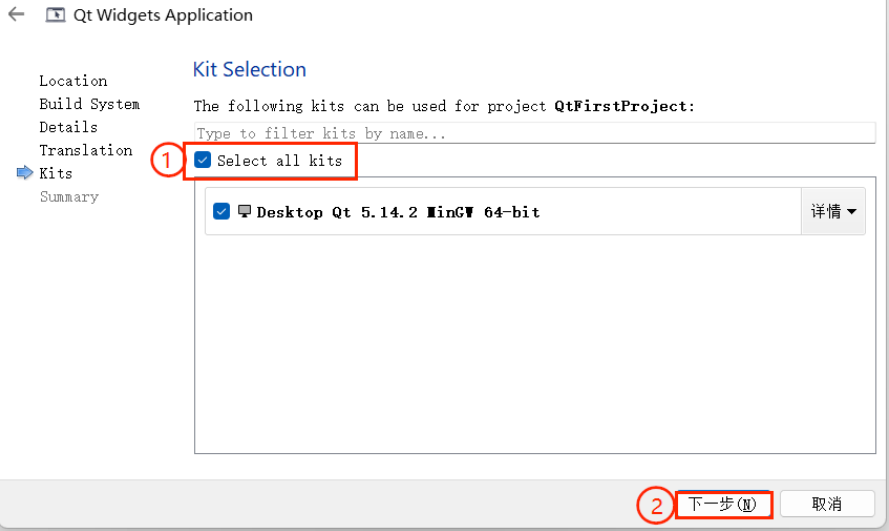Go back with the left arrow icon

[x=16, y=14]
